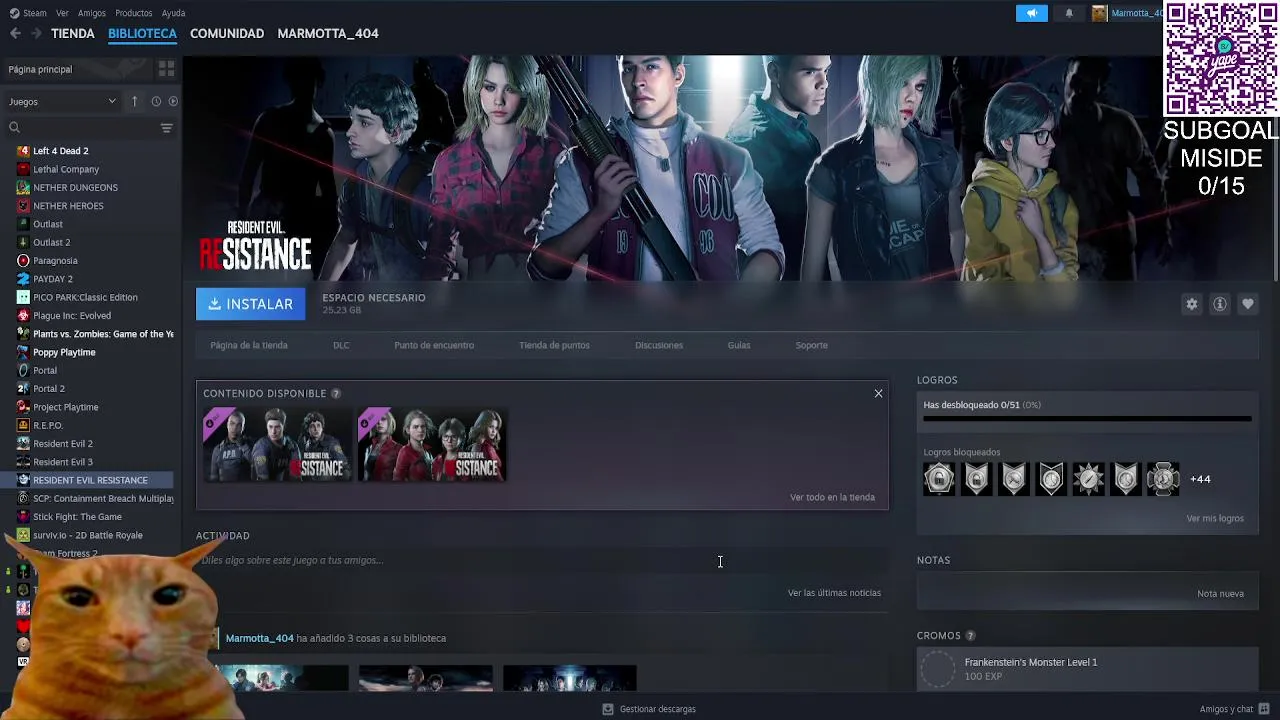Image resolution: width=1280 pixels, height=720 pixels.
Task: Open the Frankenstein's Monster Level 1 badge
Action: click(x=1087, y=668)
